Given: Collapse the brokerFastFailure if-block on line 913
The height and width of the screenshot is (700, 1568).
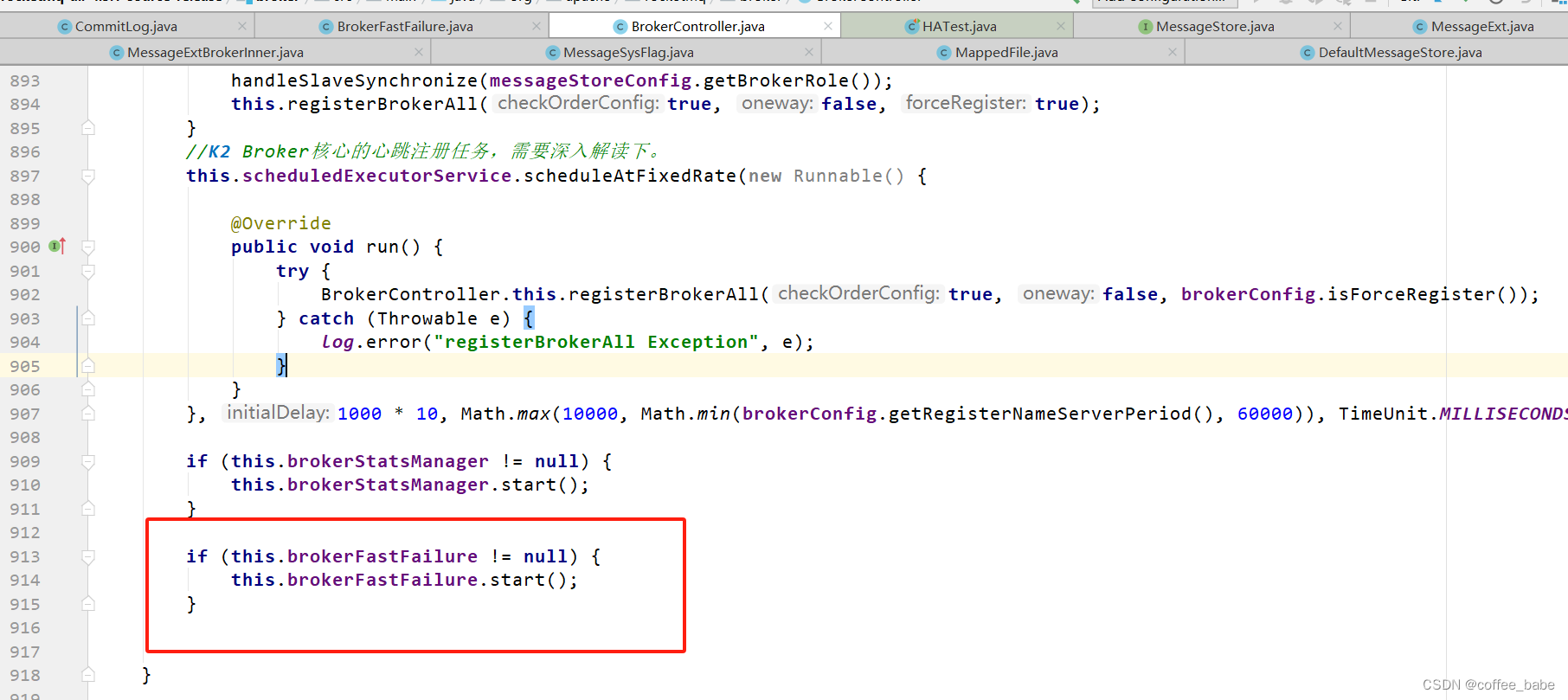Looking at the screenshot, I should [88, 556].
